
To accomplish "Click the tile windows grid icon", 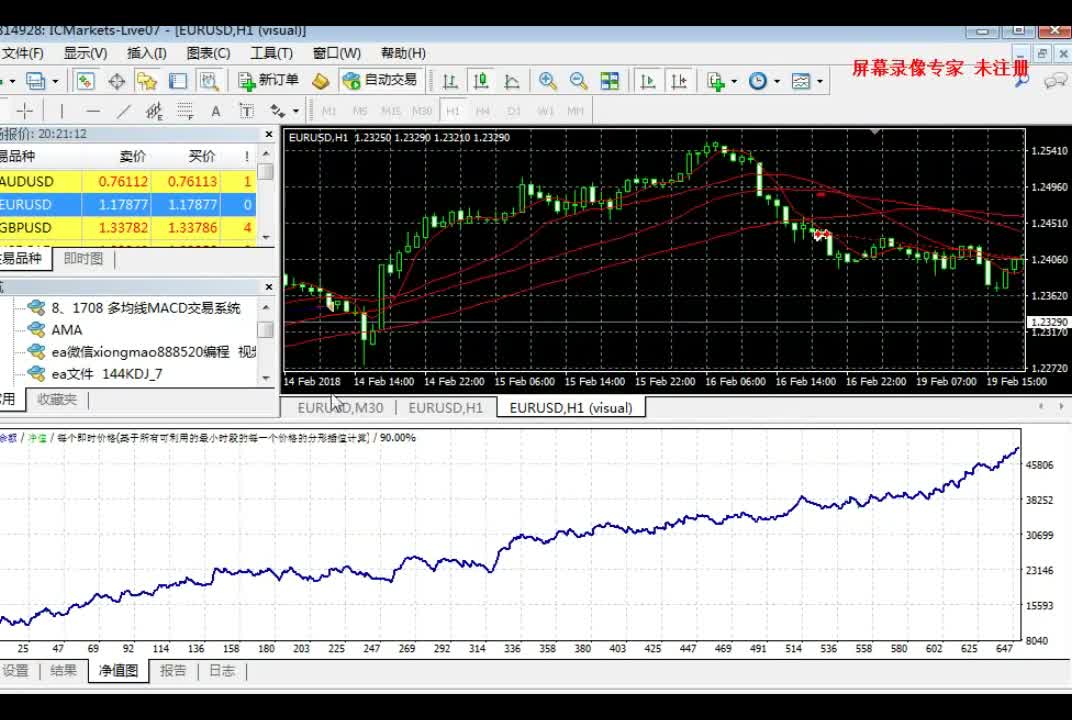I will pos(609,81).
